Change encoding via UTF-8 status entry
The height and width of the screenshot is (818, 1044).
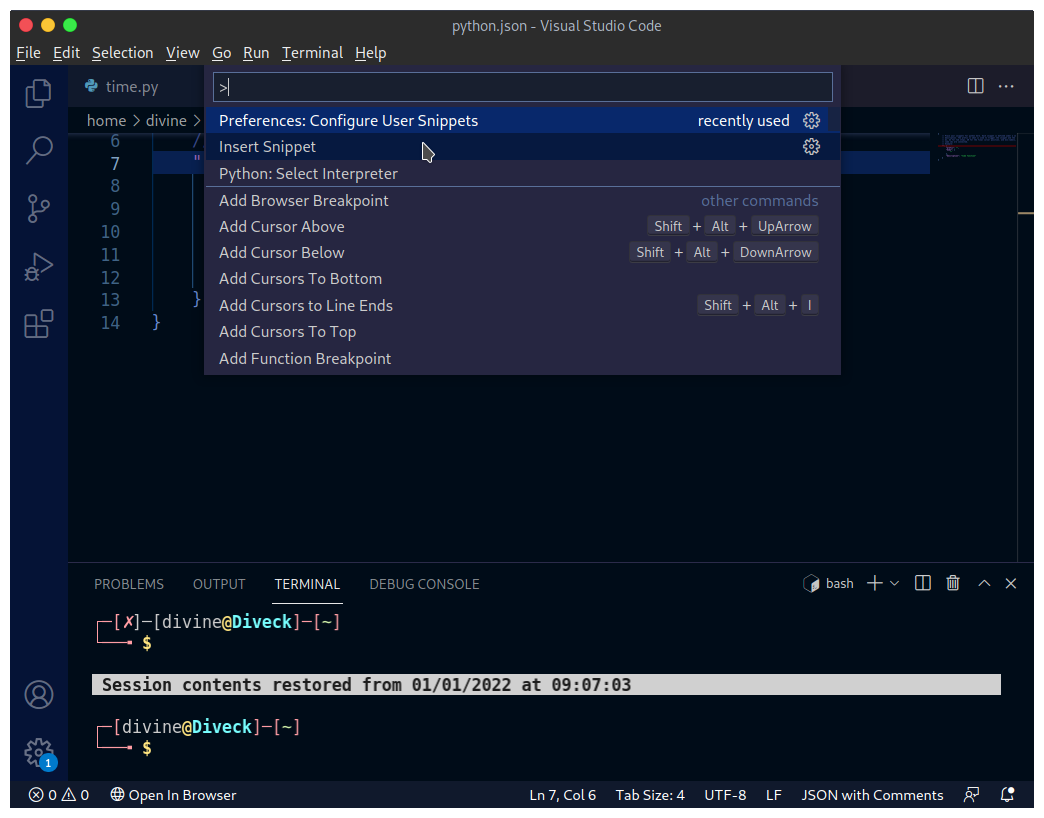tap(724, 795)
